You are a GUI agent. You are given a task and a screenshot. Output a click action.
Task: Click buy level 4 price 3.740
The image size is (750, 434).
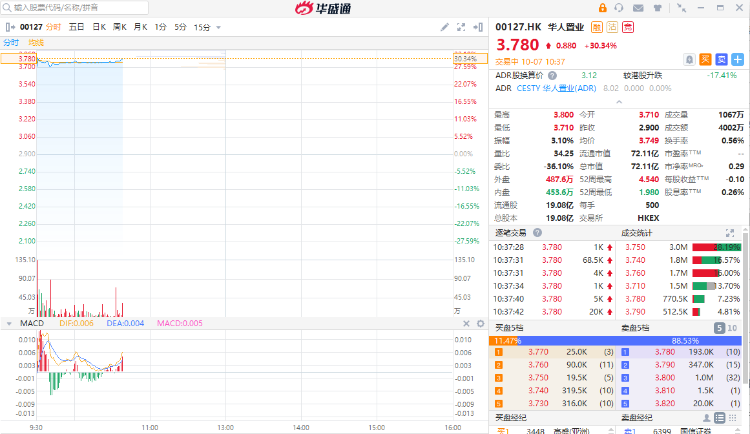coord(538,391)
